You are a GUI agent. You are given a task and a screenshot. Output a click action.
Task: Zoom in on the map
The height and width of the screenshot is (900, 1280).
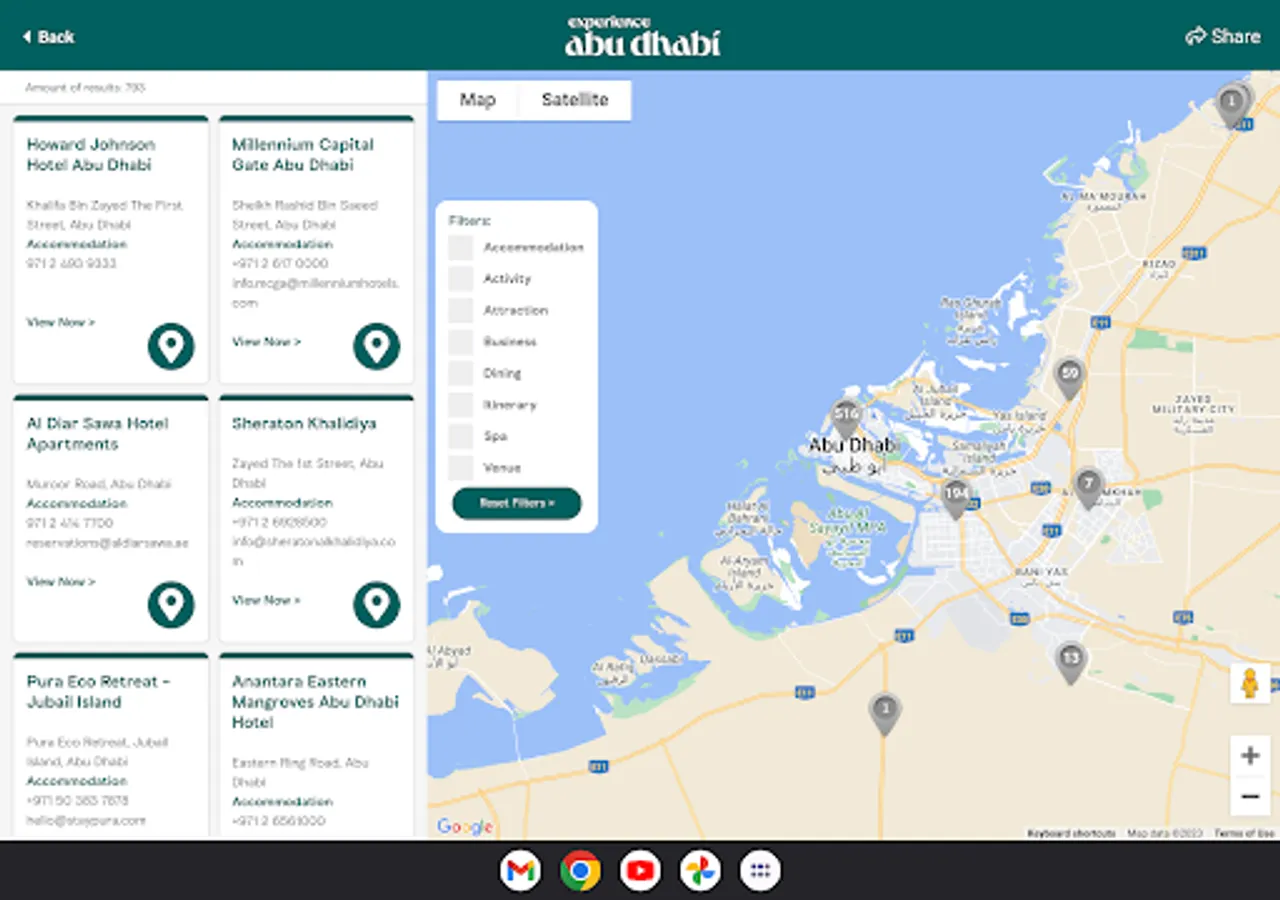(1250, 756)
